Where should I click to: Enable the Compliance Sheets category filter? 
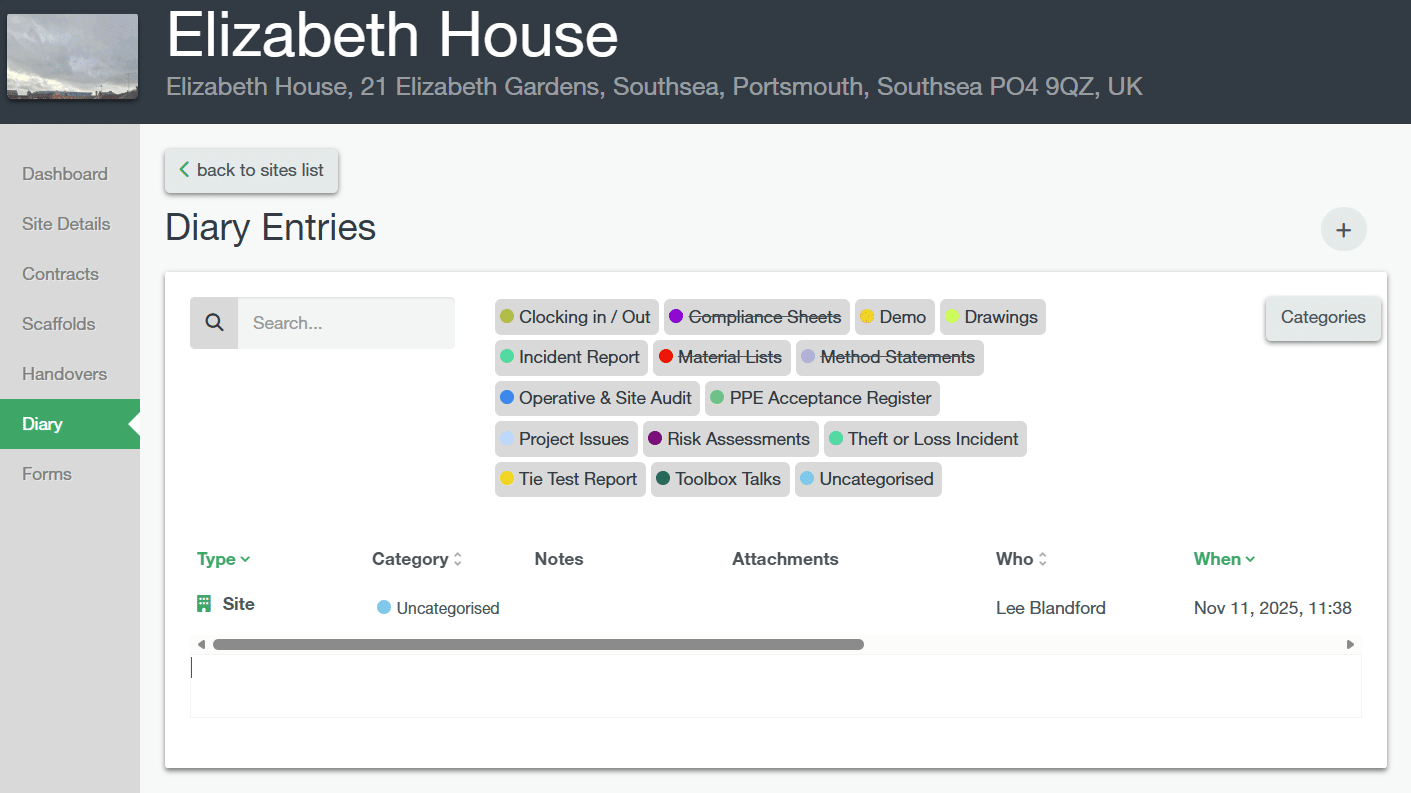point(756,317)
